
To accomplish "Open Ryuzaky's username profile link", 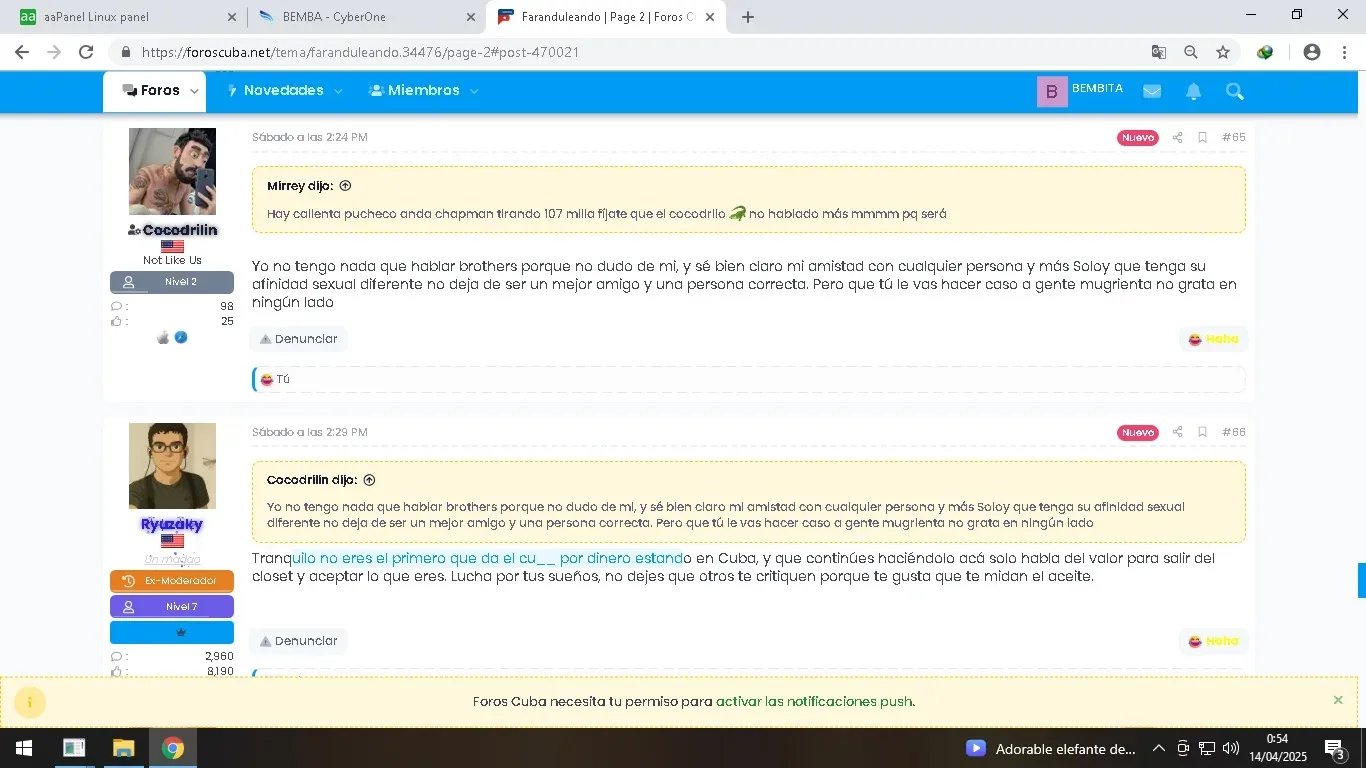I will pos(172,524).
